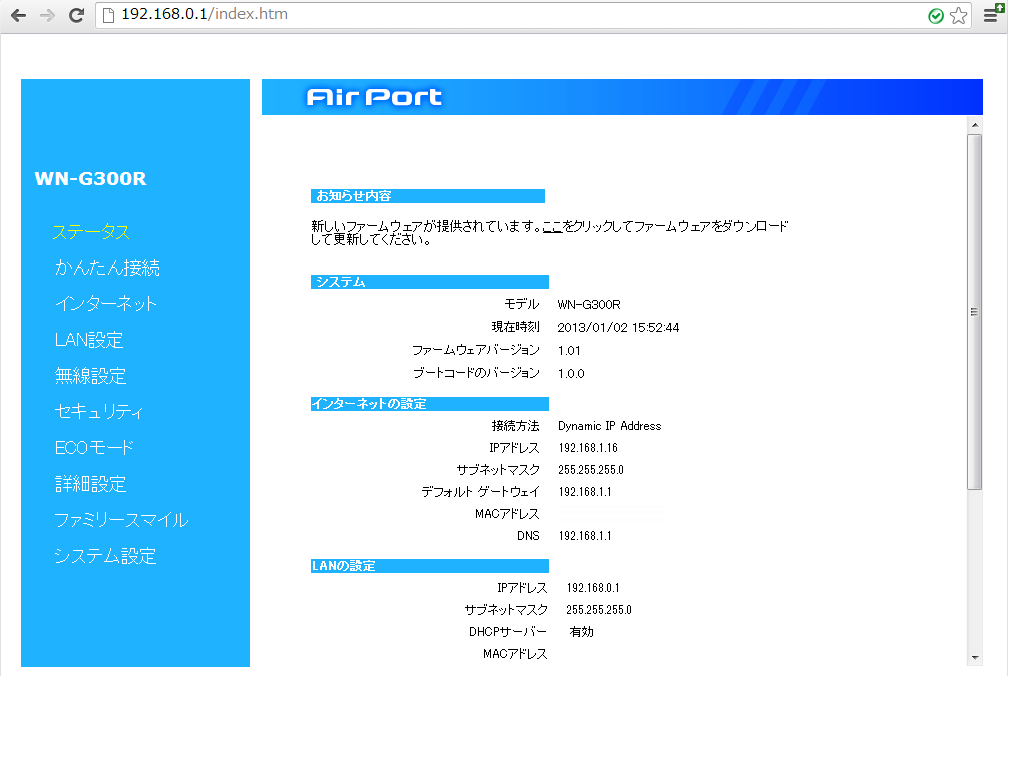
Task: Click the お知らせ内容 section header
Action: click(428, 196)
